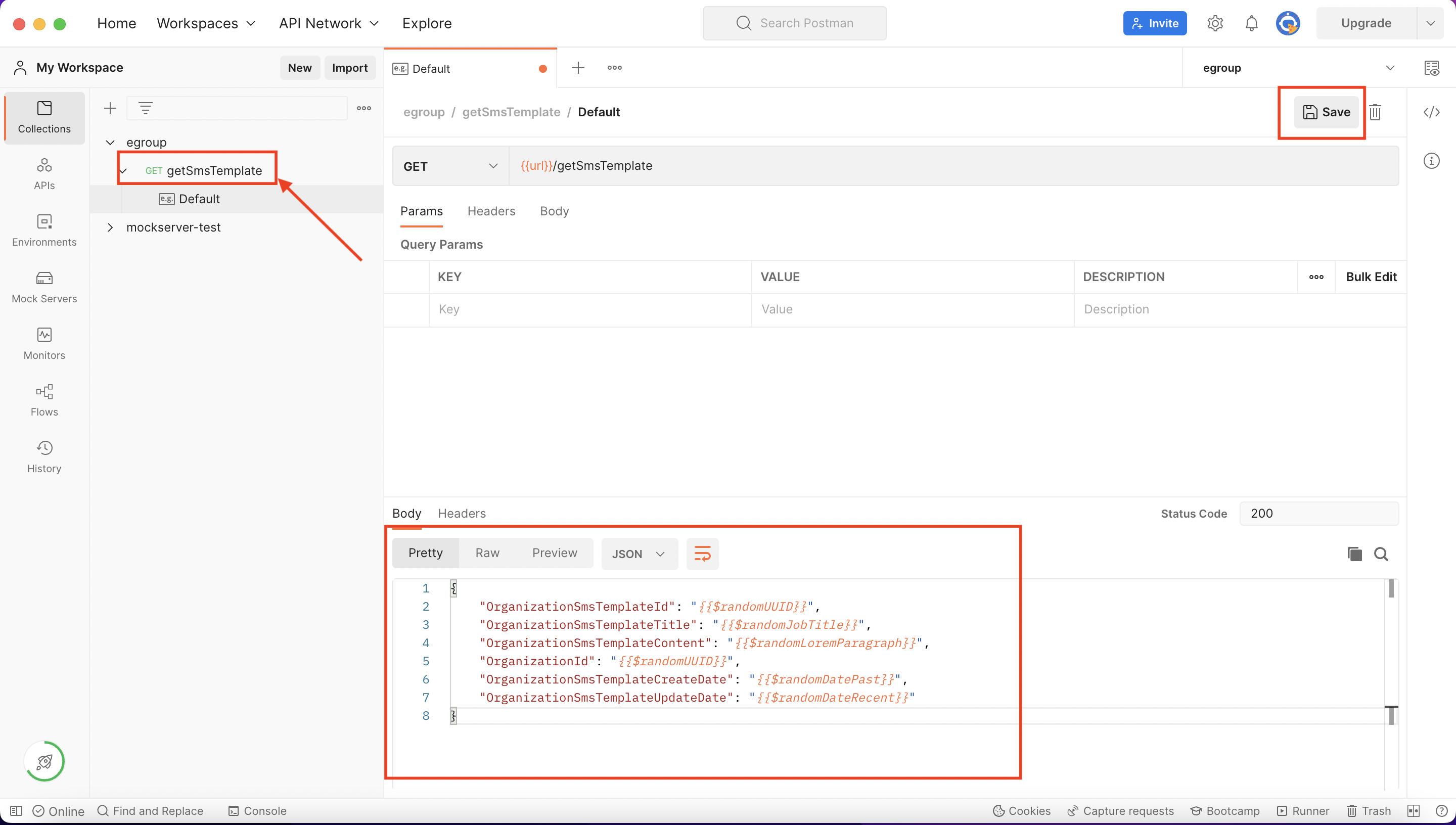View request History panel
Viewport: 1456px width, 825px height.
[43, 456]
